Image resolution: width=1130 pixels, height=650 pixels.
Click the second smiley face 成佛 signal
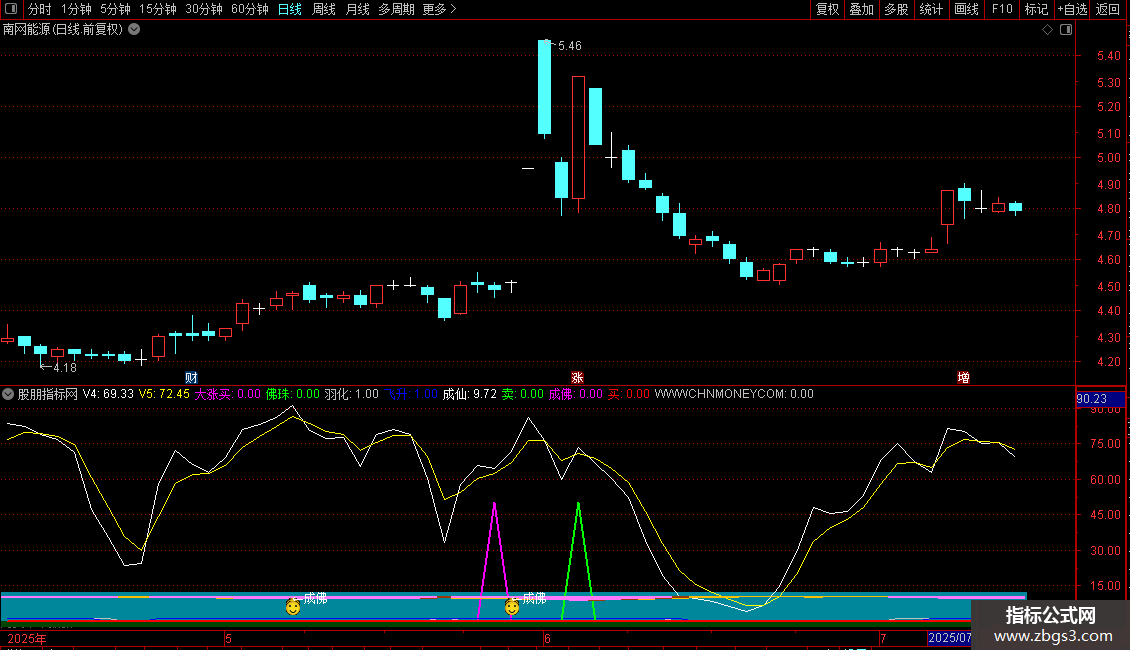point(512,606)
